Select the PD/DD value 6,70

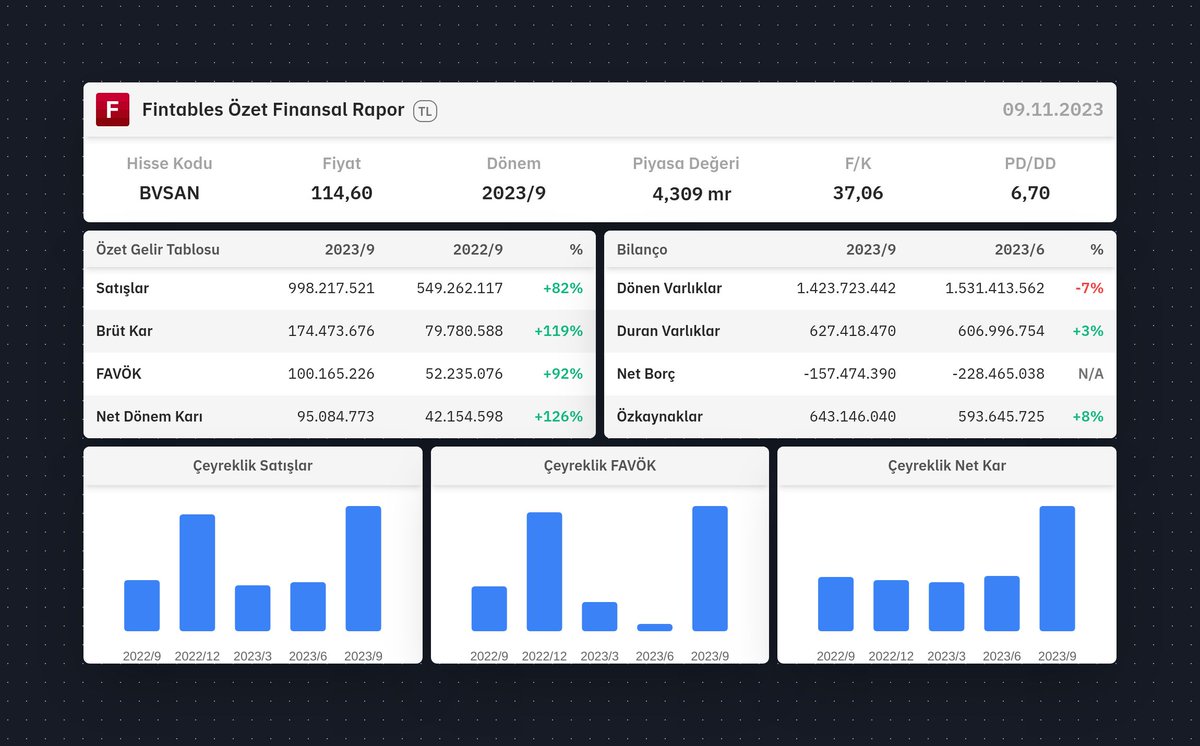(1028, 194)
